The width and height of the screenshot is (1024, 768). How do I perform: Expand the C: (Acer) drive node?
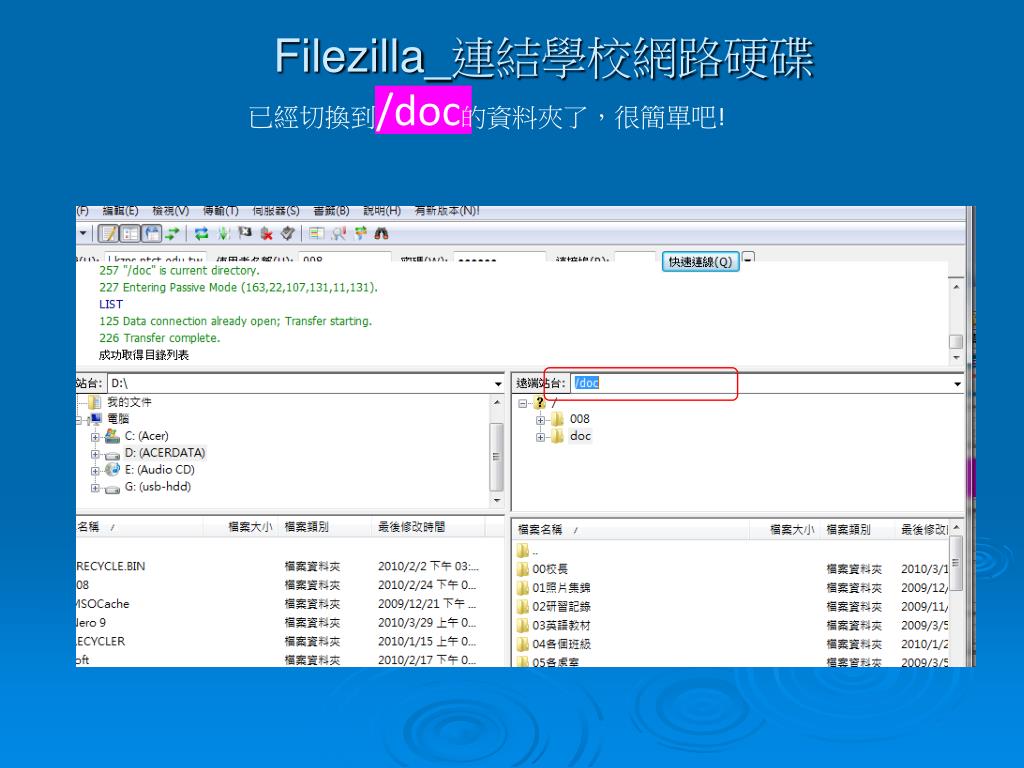pyautogui.click(x=95, y=437)
